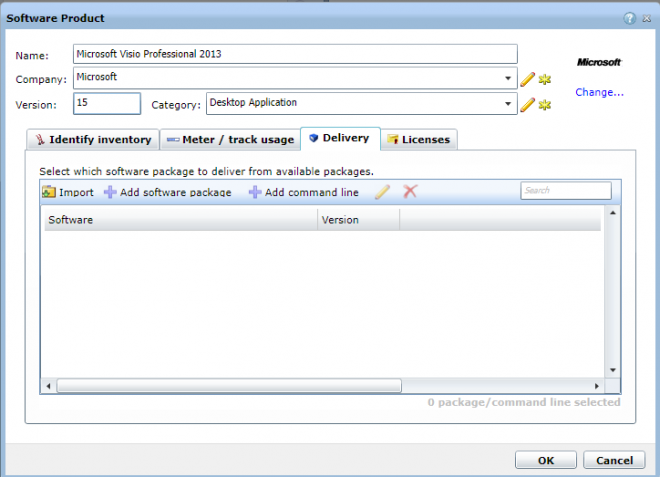The image size is (660, 477).
Task: Open the Meter / track usage tab
Action: pyautogui.click(x=230, y=139)
